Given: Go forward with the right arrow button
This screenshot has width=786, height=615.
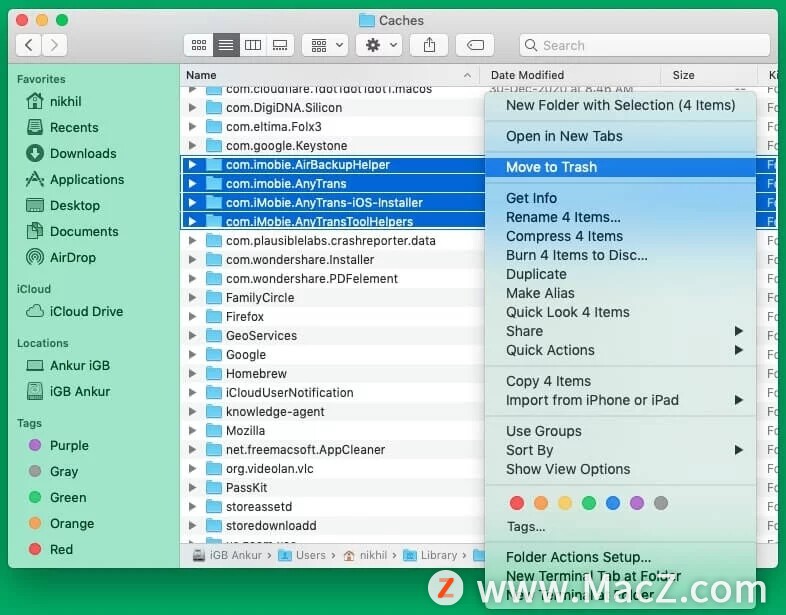Looking at the screenshot, I should pyautogui.click(x=54, y=46).
